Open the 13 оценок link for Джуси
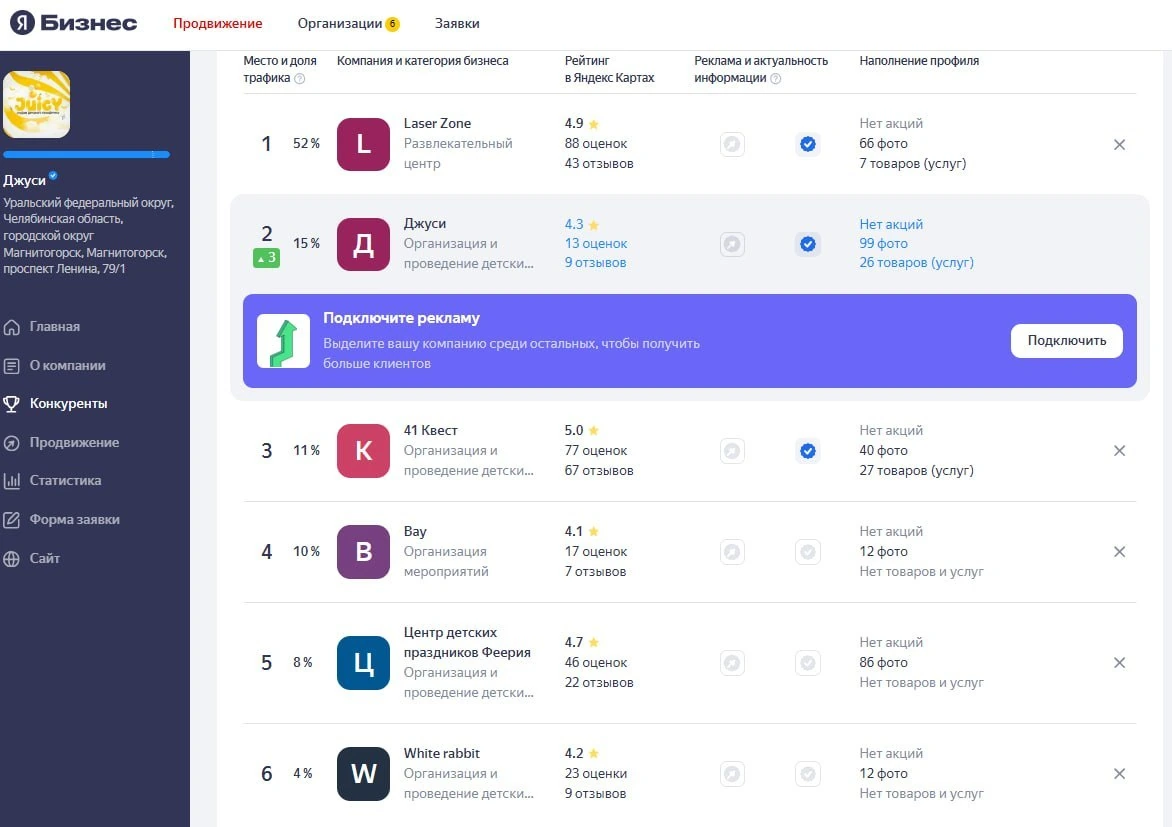This screenshot has height=827, width=1172. [x=596, y=244]
